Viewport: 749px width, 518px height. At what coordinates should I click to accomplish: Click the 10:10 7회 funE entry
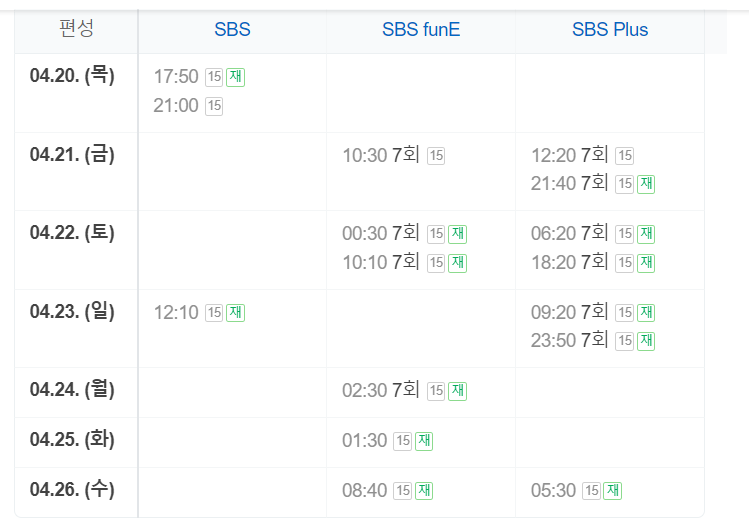coord(381,262)
